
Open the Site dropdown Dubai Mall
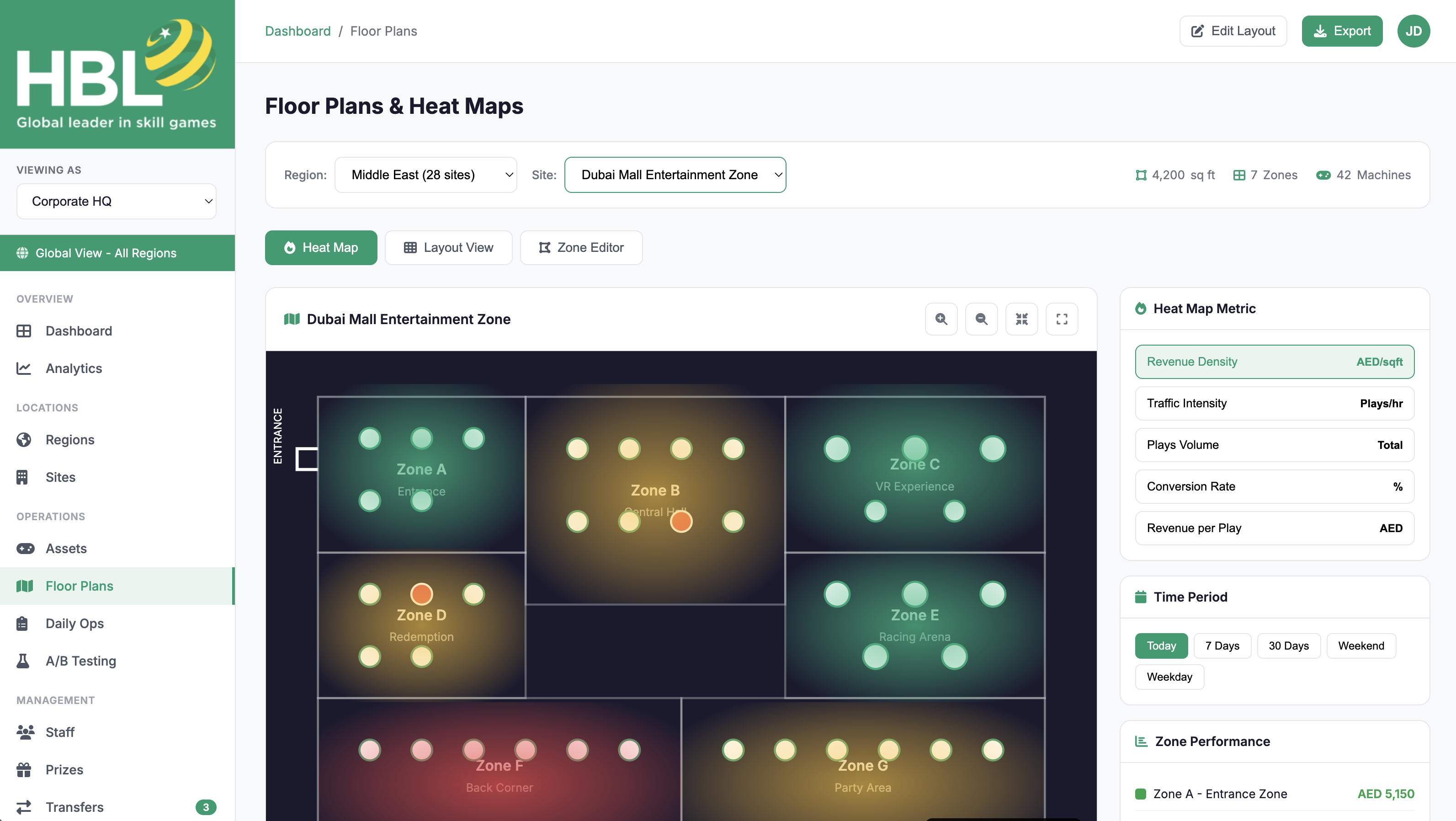675,175
